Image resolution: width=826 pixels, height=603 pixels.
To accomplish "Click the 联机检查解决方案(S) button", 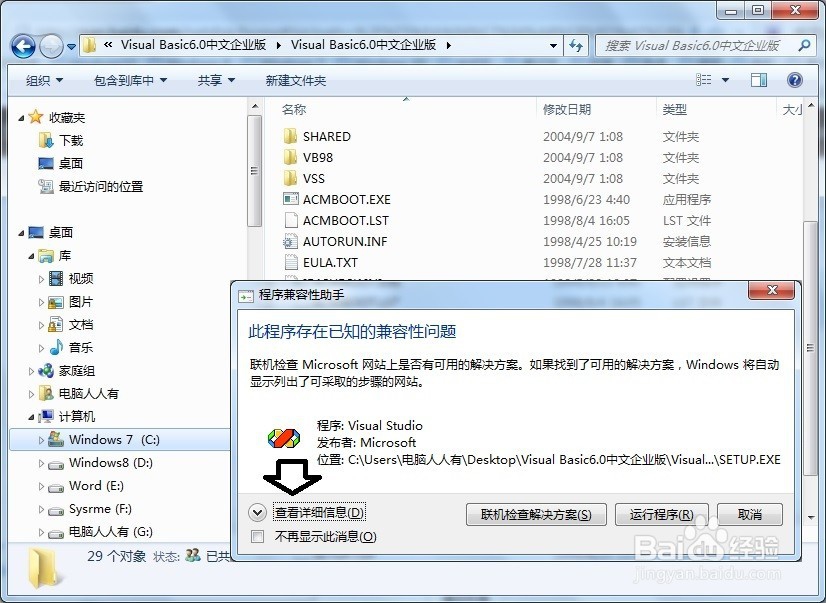I will tap(536, 515).
